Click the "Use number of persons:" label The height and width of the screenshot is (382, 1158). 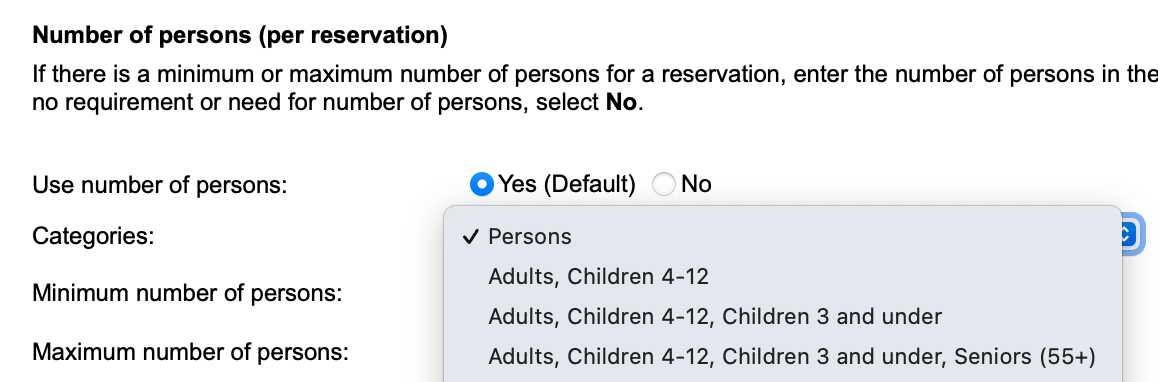click(x=159, y=185)
